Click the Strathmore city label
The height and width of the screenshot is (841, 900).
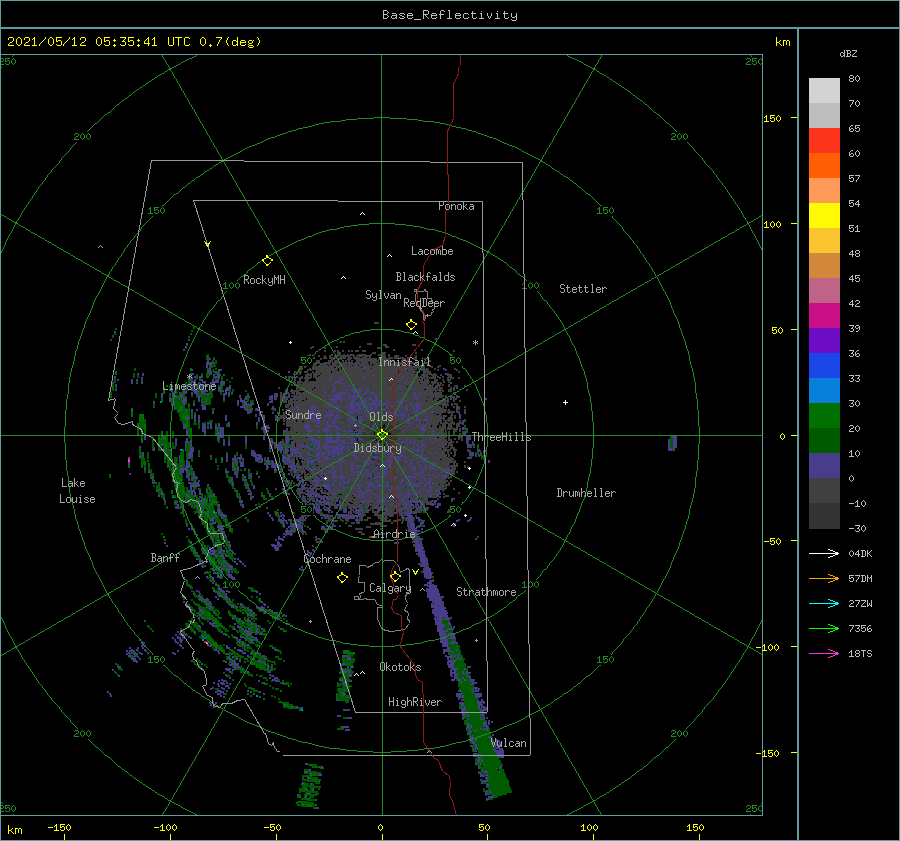[x=486, y=592]
